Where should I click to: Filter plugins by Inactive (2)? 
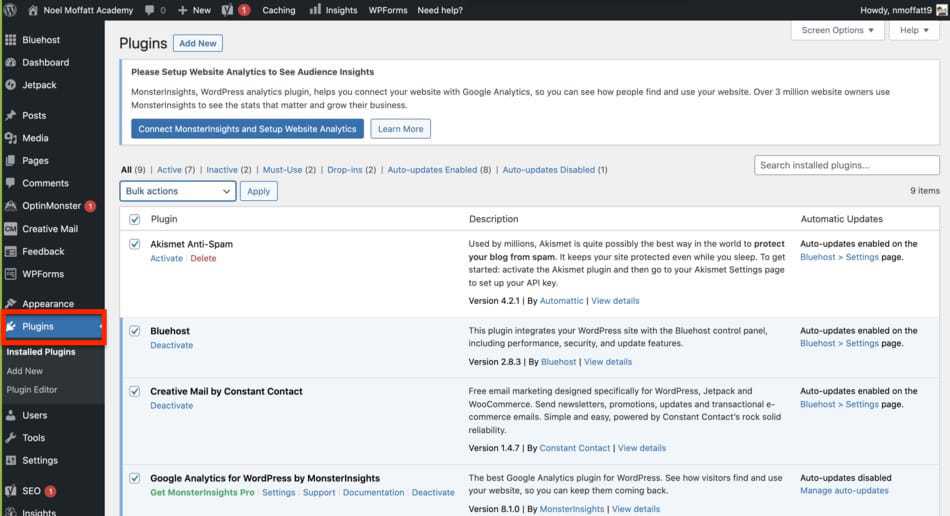tap(228, 170)
